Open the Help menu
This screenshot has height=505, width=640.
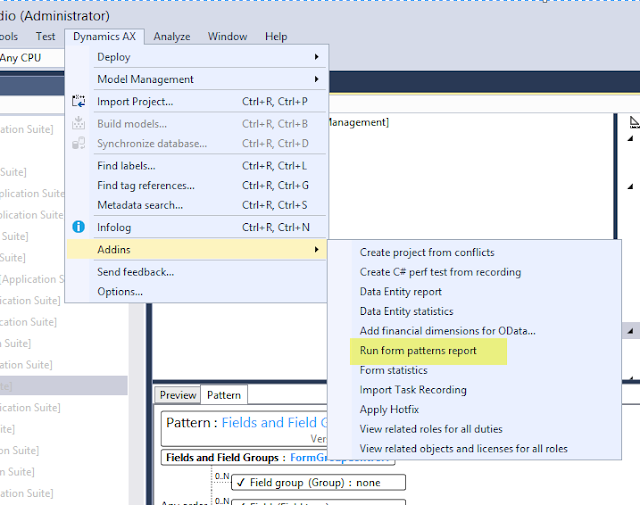[276, 36]
